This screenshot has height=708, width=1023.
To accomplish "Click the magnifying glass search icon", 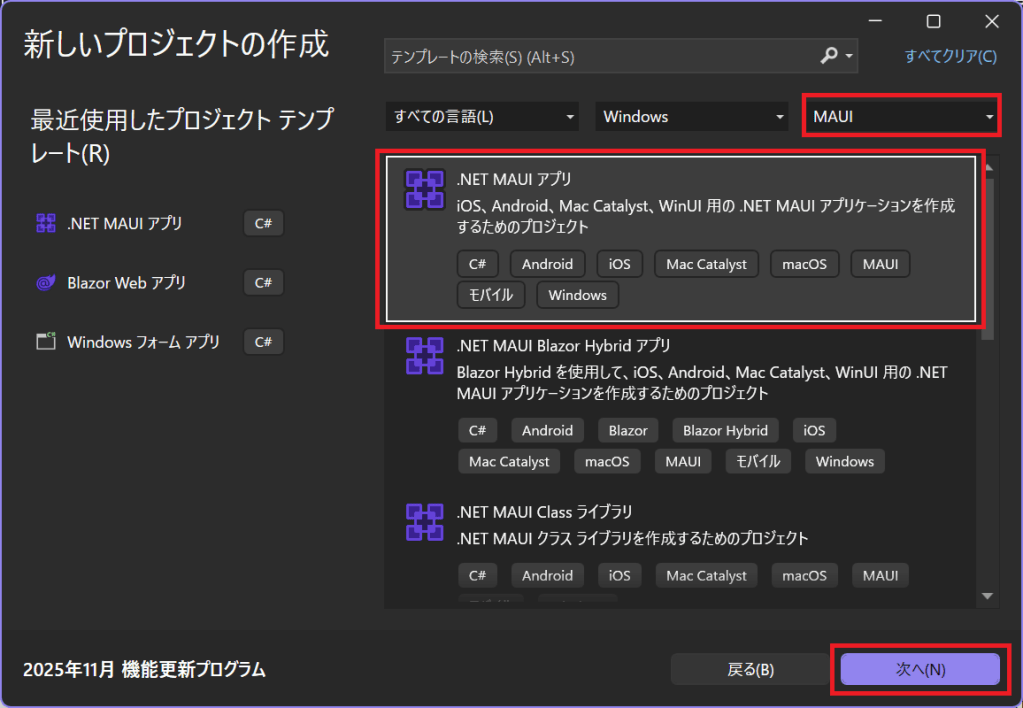I will [830, 57].
